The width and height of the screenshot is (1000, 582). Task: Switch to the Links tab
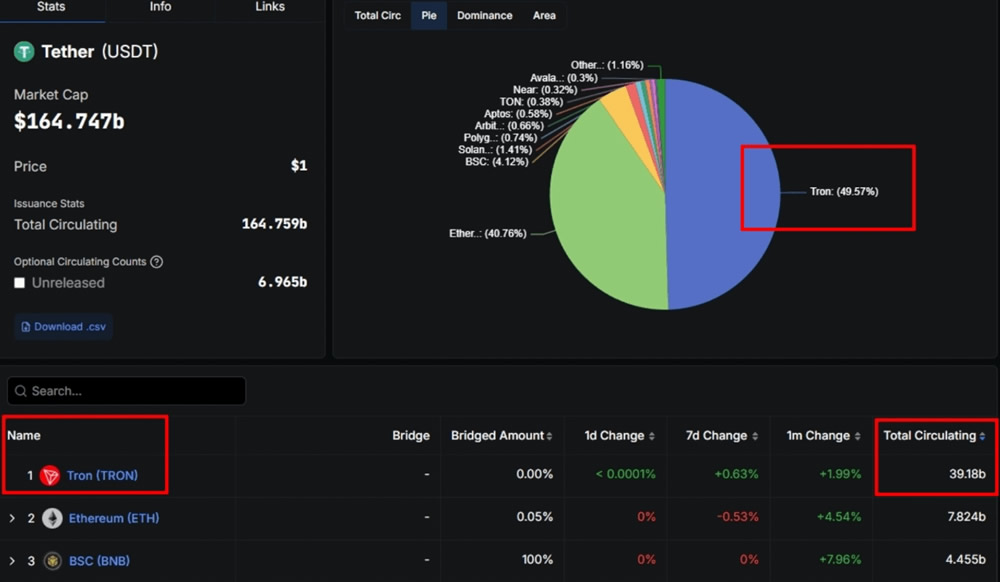point(270,8)
